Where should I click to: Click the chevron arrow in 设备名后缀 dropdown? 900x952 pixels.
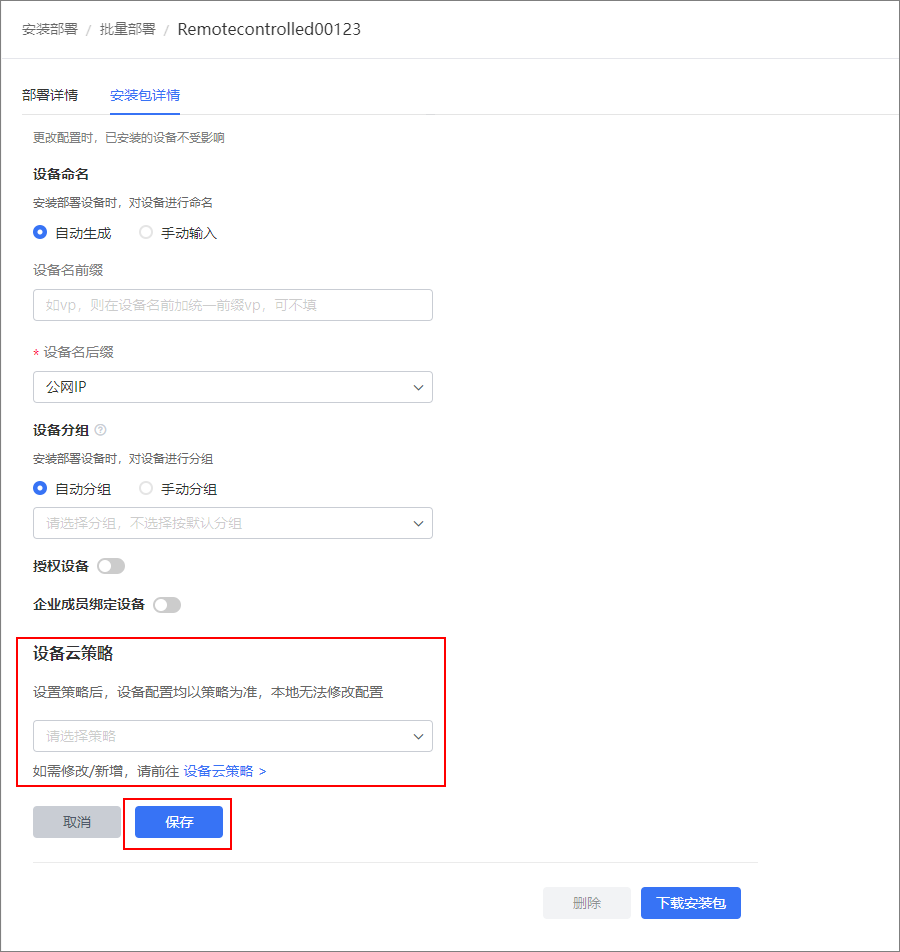(418, 387)
